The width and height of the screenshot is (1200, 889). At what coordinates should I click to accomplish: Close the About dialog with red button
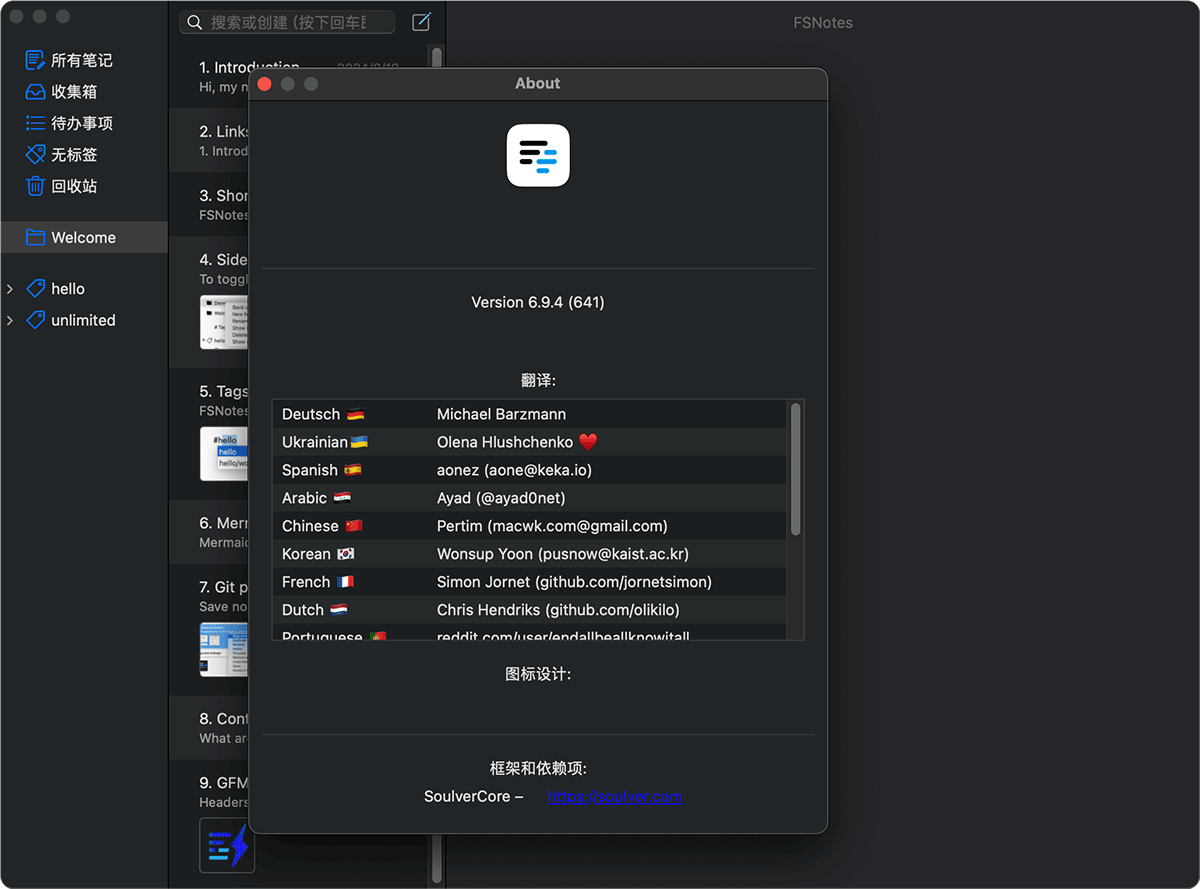pos(265,84)
